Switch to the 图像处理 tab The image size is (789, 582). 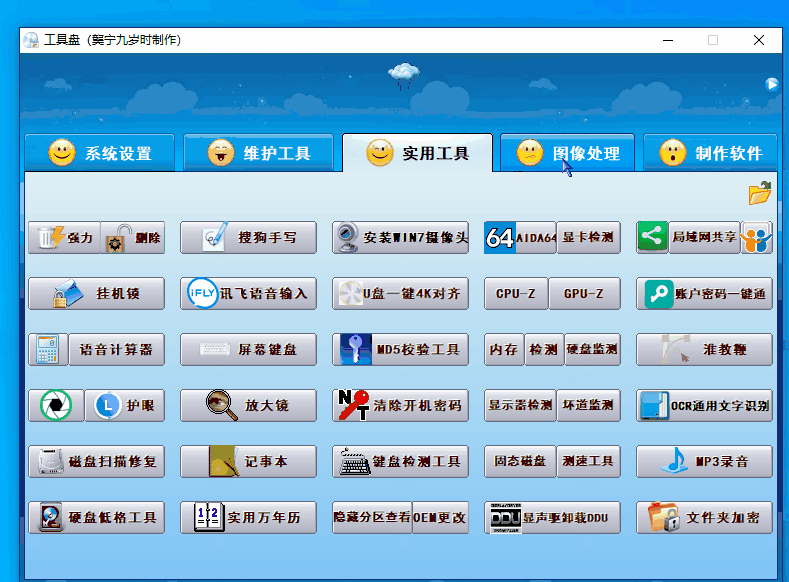567,153
